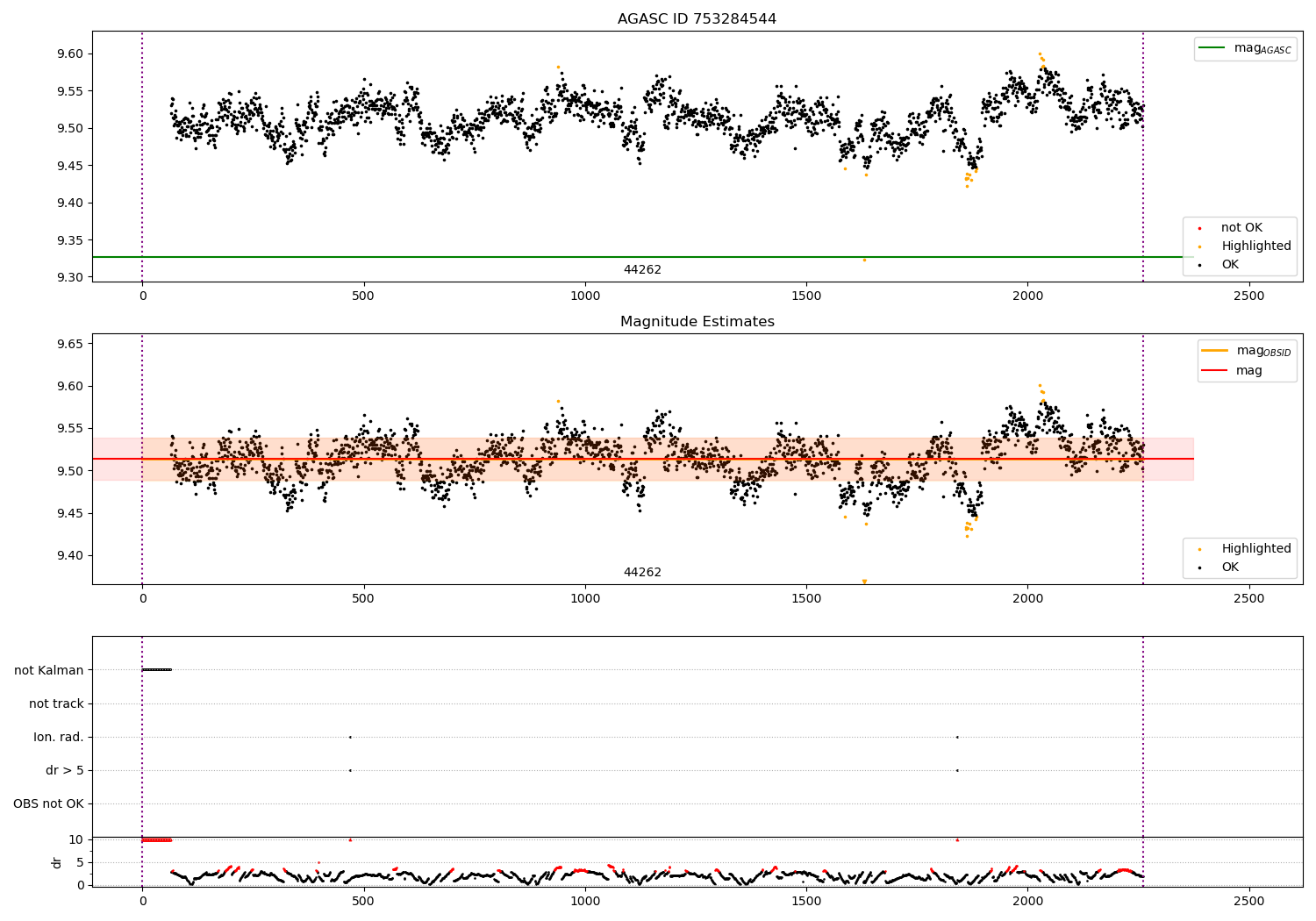Click the 'not Kalman' row label
The width and height of the screenshot is (1316, 921).
click(x=49, y=670)
